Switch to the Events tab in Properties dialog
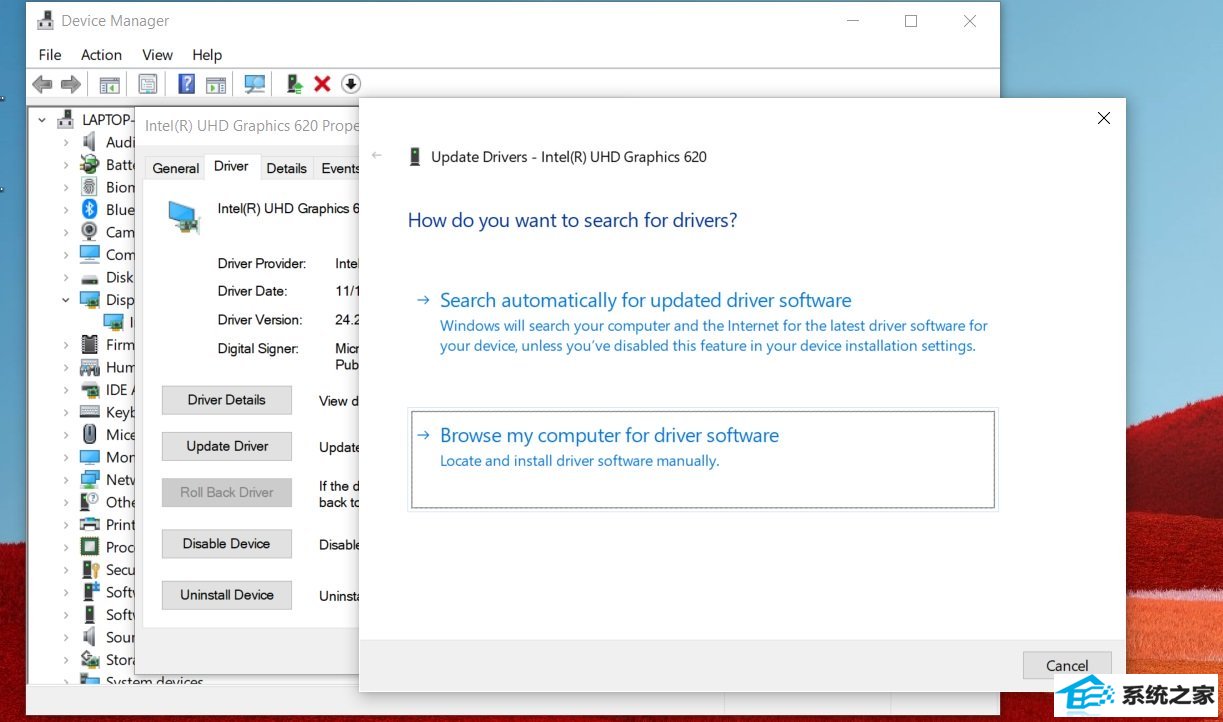 coord(340,168)
